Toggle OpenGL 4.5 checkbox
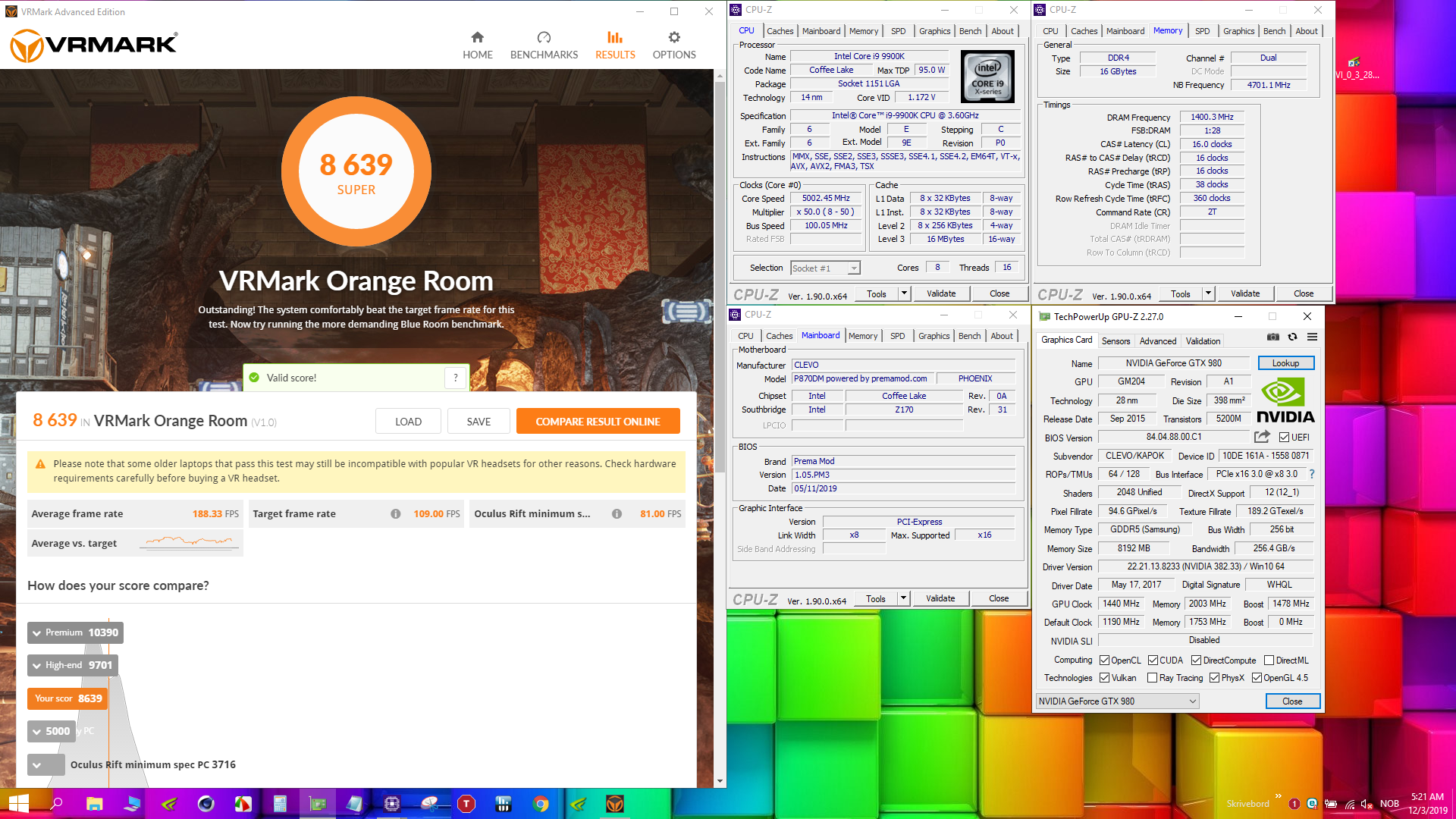The height and width of the screenshot is (819, 1456). click(x=1257, y=678)
